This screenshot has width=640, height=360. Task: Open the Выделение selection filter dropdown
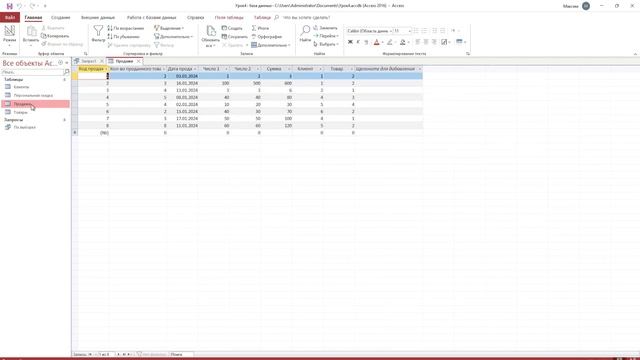(169, 28)
